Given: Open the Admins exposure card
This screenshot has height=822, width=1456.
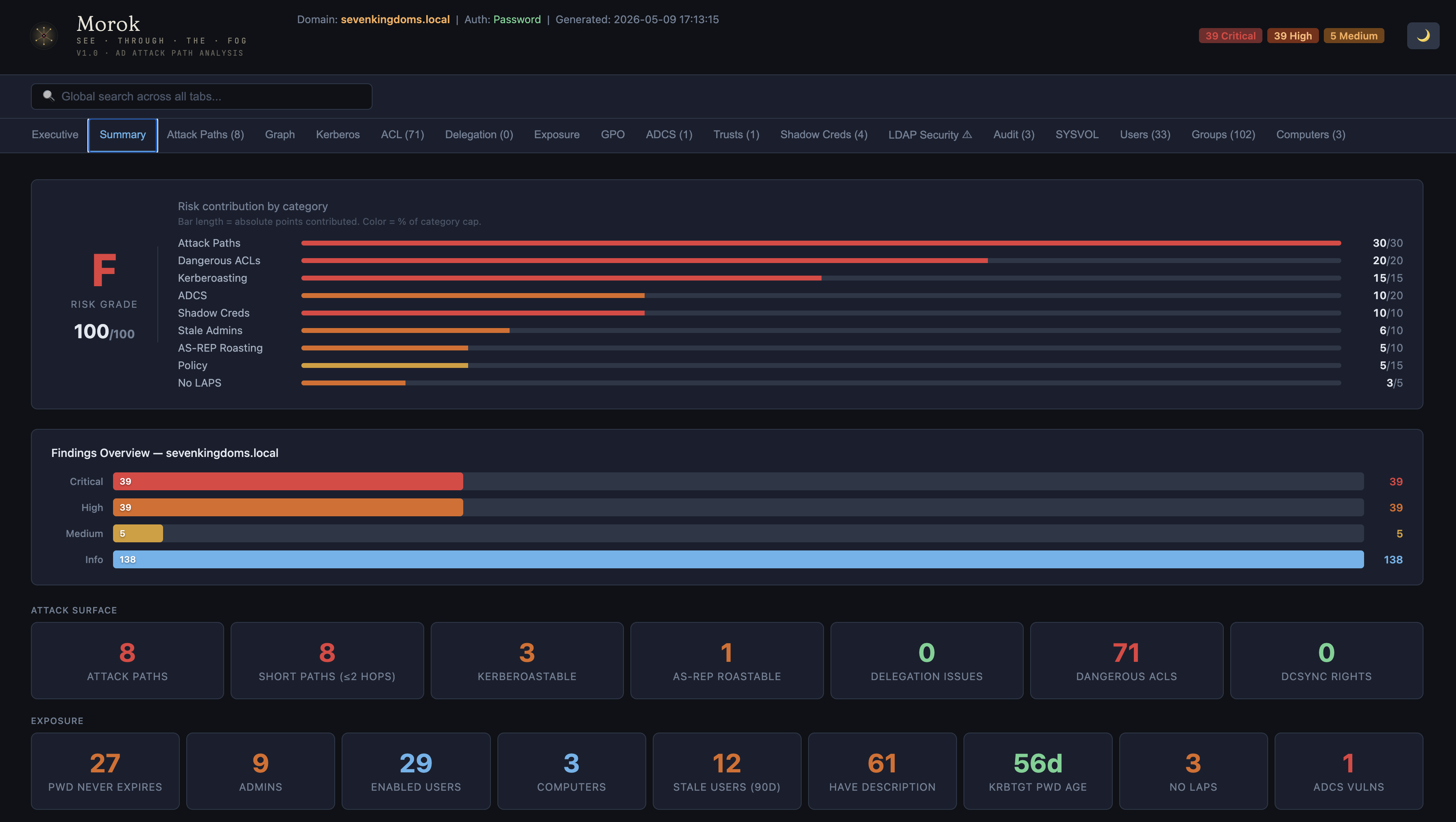Looking at the screenshot, I should pos(261,771).
